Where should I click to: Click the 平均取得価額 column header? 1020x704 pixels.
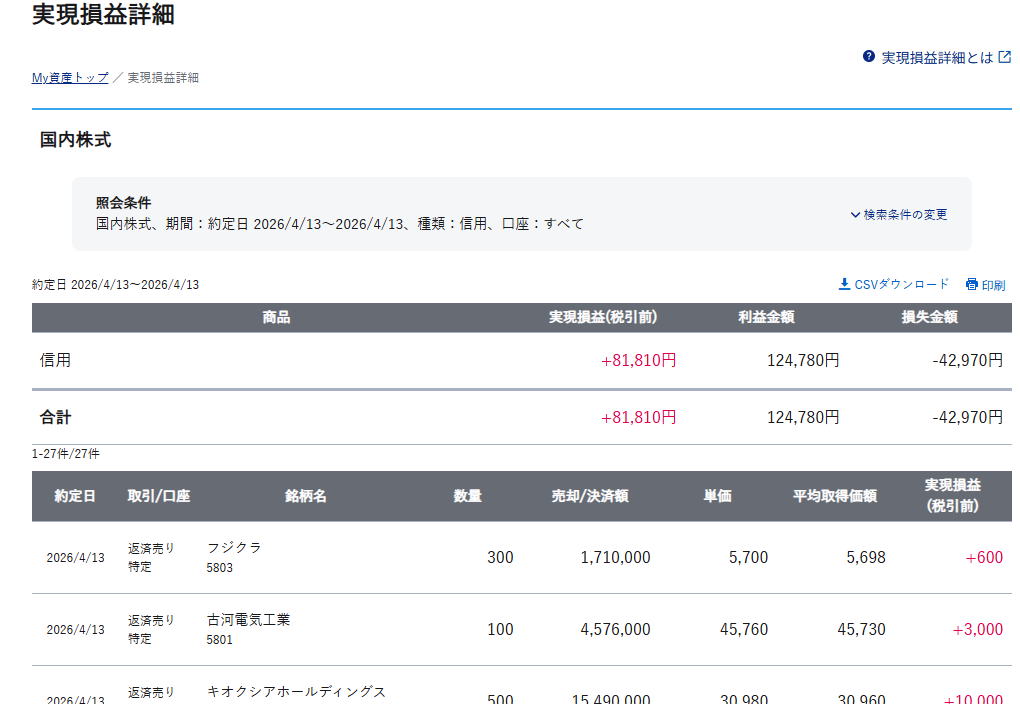[x=834, y=496]
